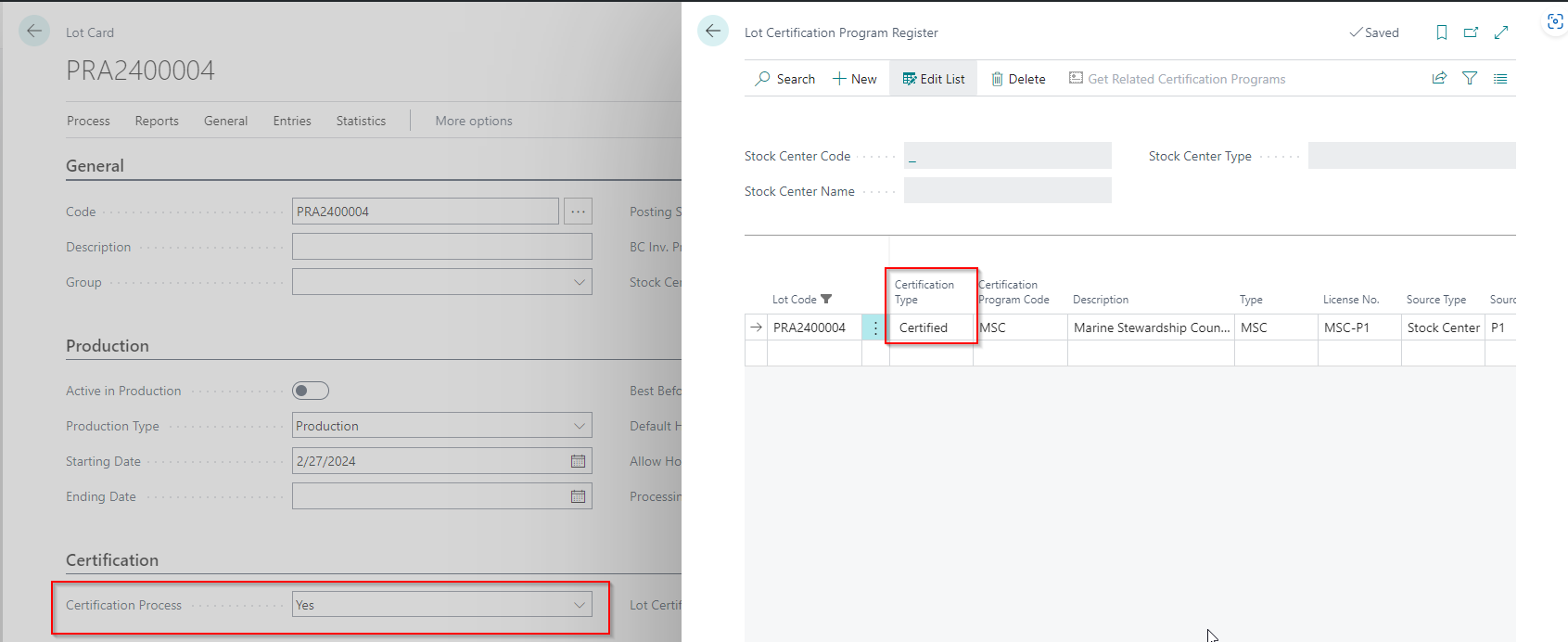1568x642 pixels.
Task: Click the New button
Action: (x=854, y=79)
